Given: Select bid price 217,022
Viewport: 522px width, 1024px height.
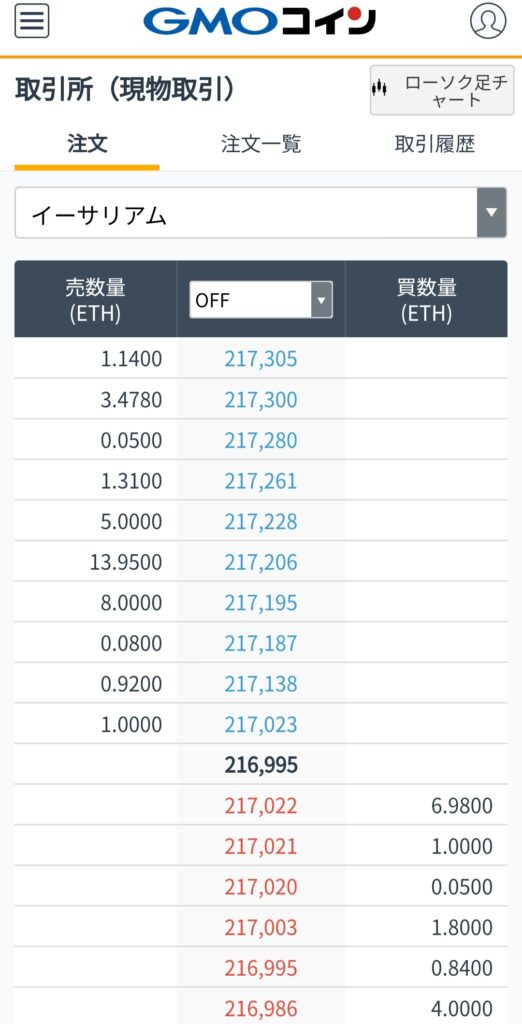Looking at the screenshot, I should (261, 806).
